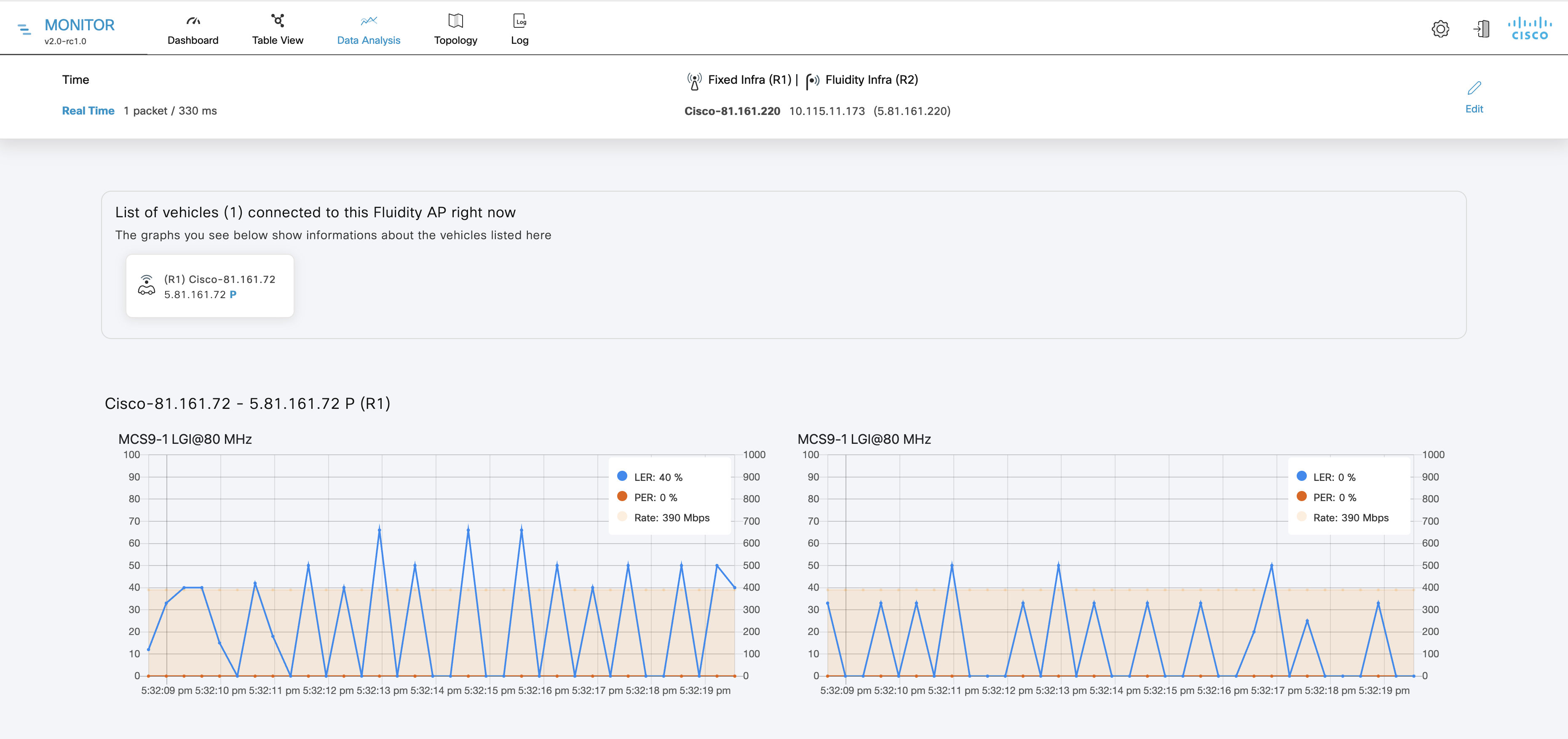This screenshot has height=739, width=1568.
Task: Click the Table View nodes icon
Action: click(278, 20)
